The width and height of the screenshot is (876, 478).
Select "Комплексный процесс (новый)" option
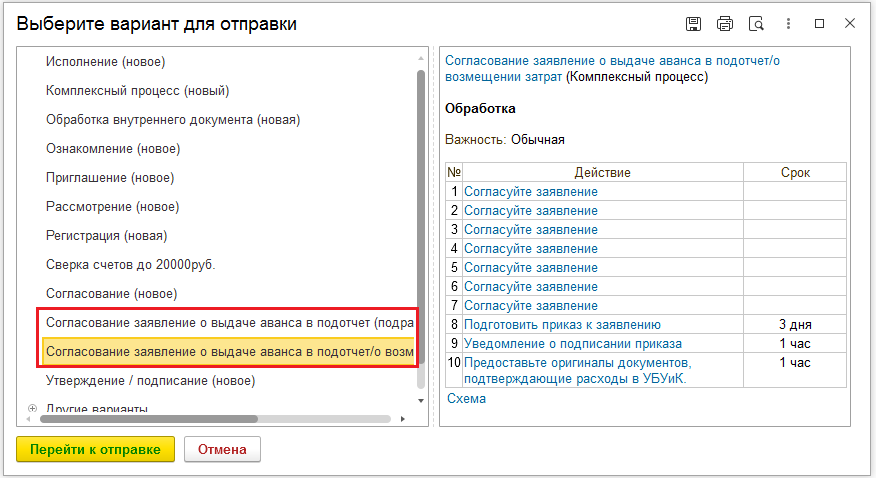tap(137, 90)
